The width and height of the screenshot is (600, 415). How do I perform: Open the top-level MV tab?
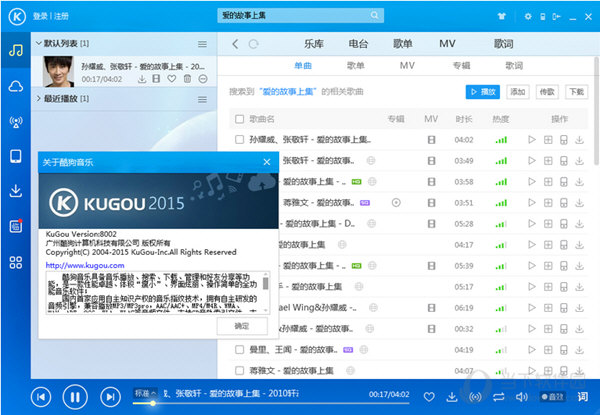pos(447,44)
